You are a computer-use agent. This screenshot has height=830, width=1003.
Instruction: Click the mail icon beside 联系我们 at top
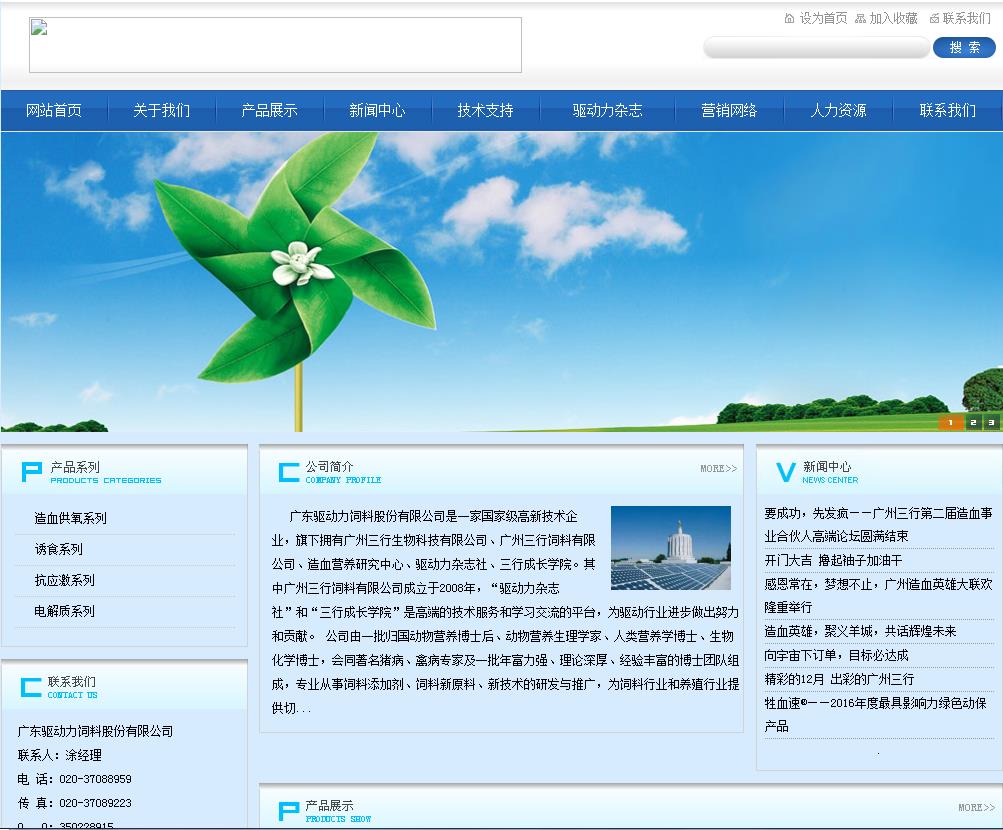click(x=934, y=19)
